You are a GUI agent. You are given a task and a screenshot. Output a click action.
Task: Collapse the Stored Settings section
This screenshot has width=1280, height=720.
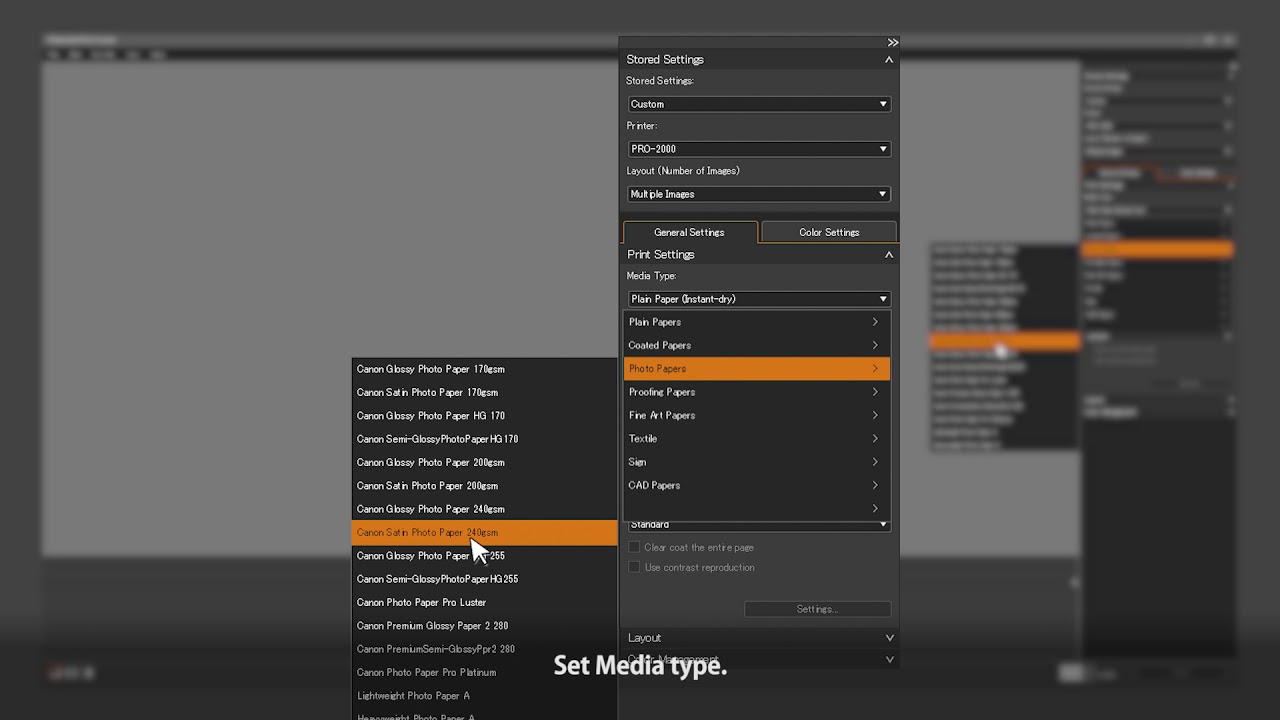(888, 60)
